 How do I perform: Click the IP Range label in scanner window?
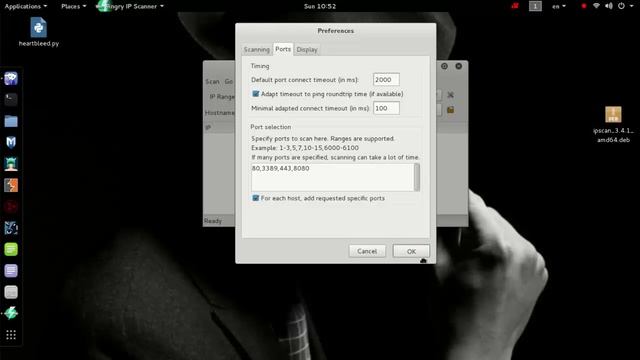(222, 97)
